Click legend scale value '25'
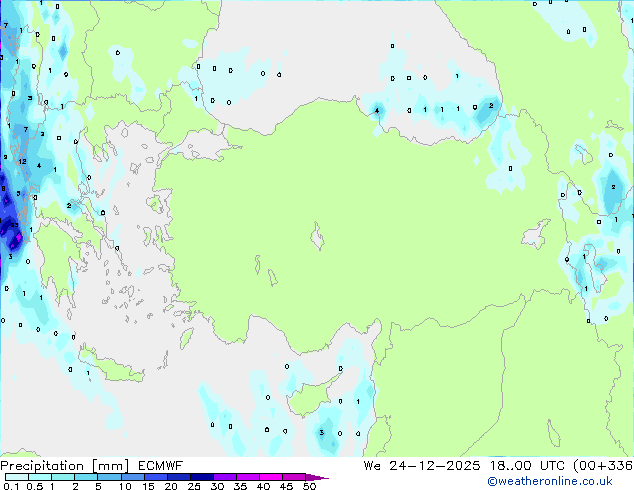Image resolution: width=634 pixels, height=490 pixels. pos(194,486)
